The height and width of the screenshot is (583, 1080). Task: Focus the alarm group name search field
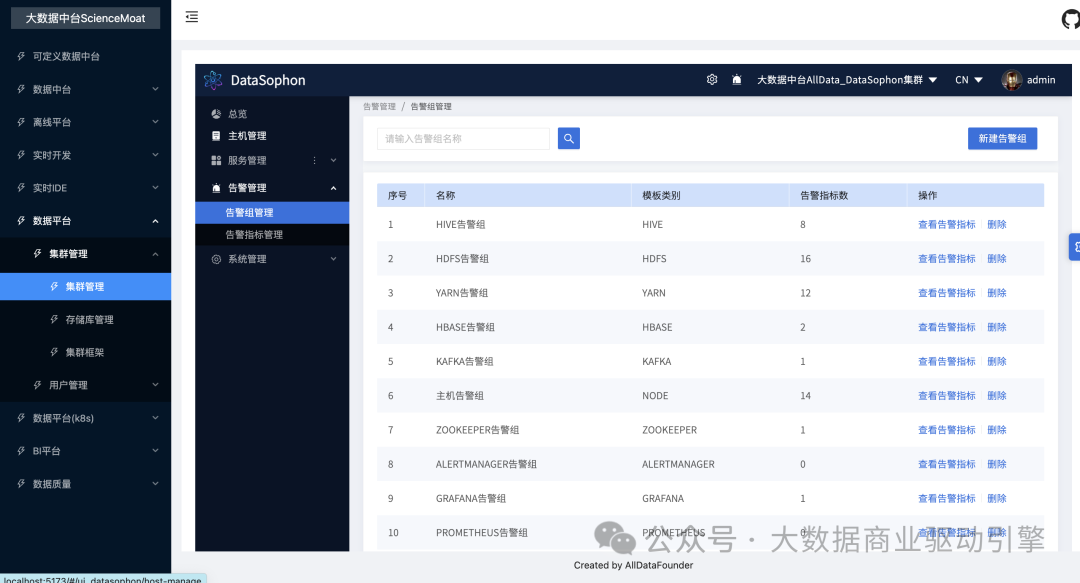463,139
